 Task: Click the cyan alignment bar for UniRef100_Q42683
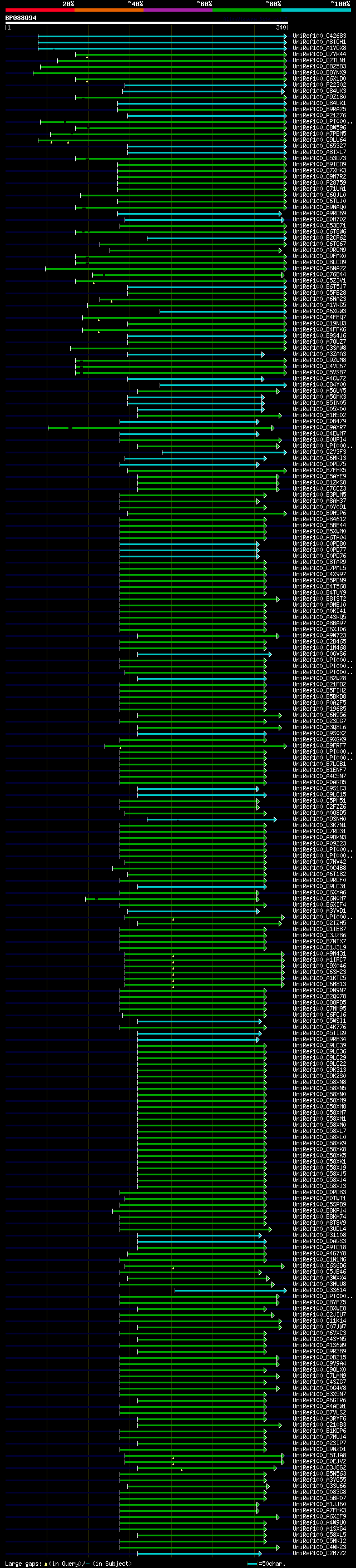pyautogui.click(x=162, y=36)
